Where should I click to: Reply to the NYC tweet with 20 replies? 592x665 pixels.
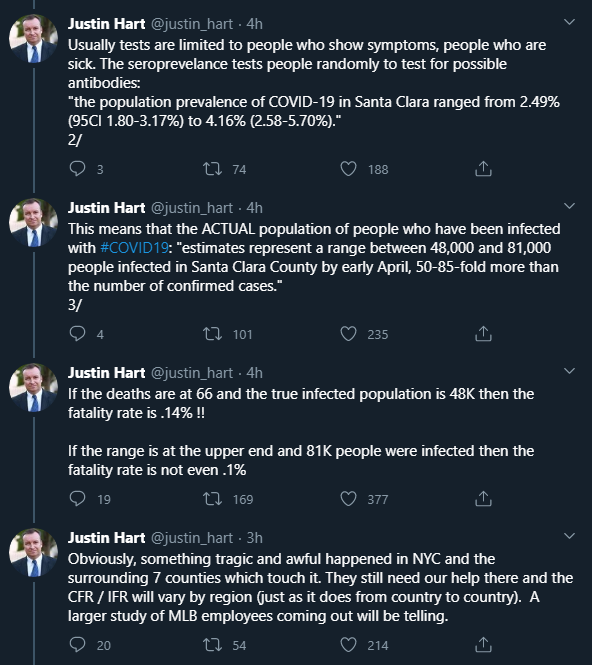coord(77,645)
